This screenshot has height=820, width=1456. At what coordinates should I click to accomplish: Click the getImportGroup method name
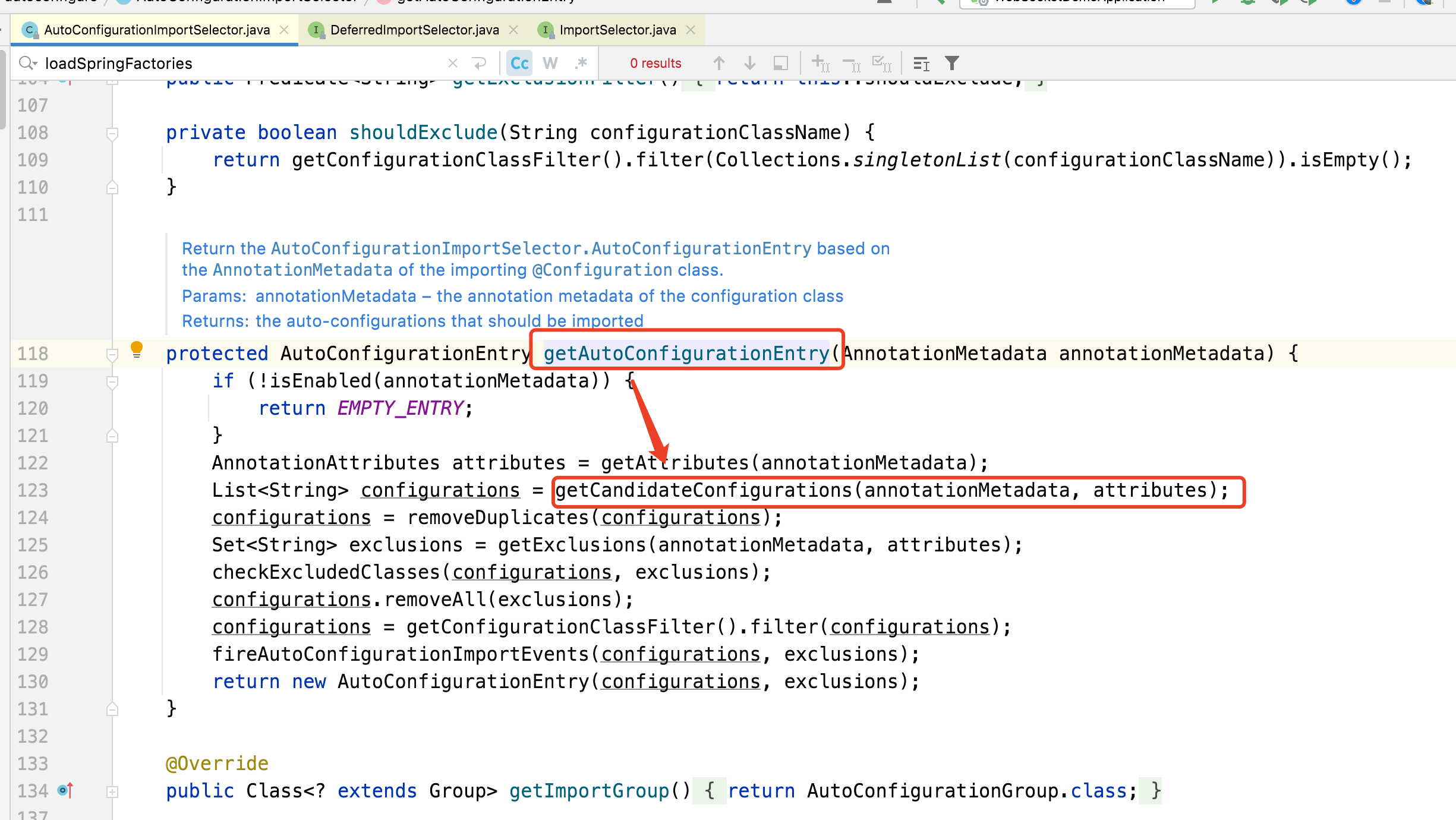coord(589,791)
